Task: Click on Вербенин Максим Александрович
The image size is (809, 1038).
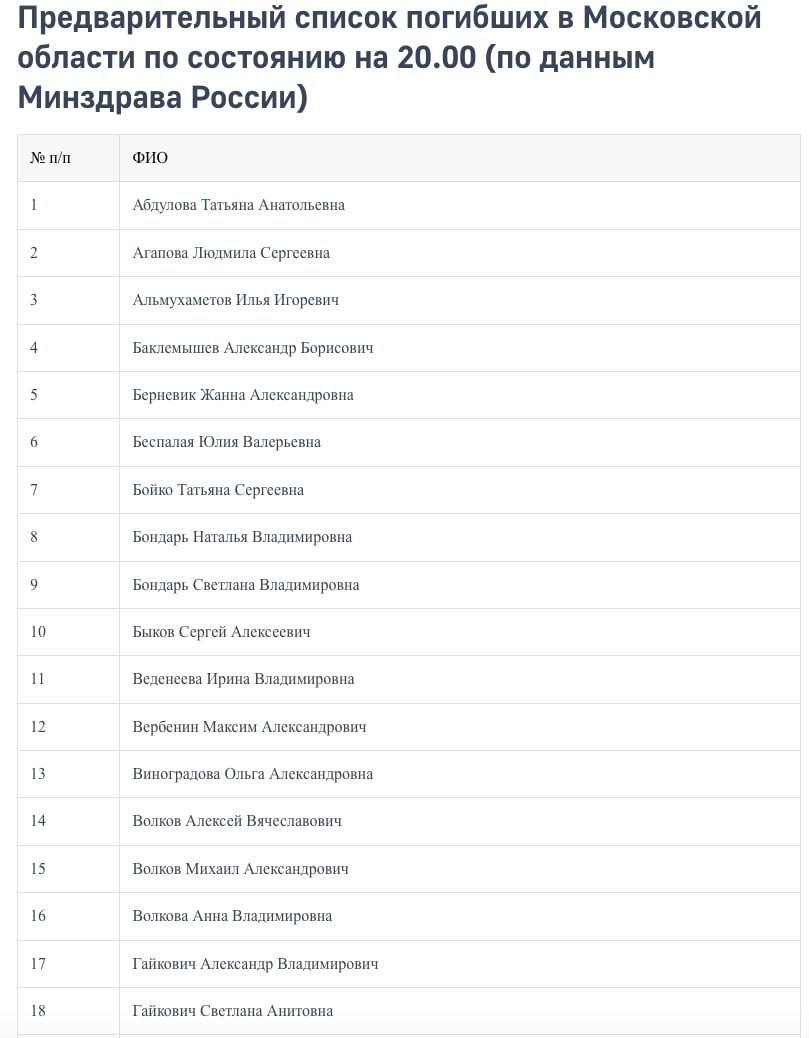Action: [249, 727]
